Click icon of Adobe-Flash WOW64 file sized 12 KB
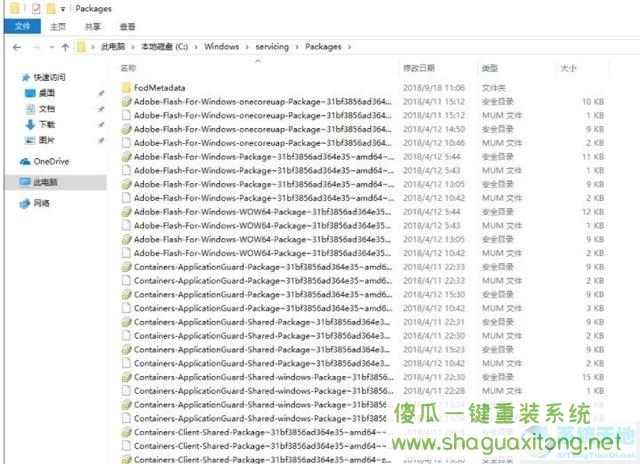640x464 pixels. pyautogui.click(x=127, y=212)
